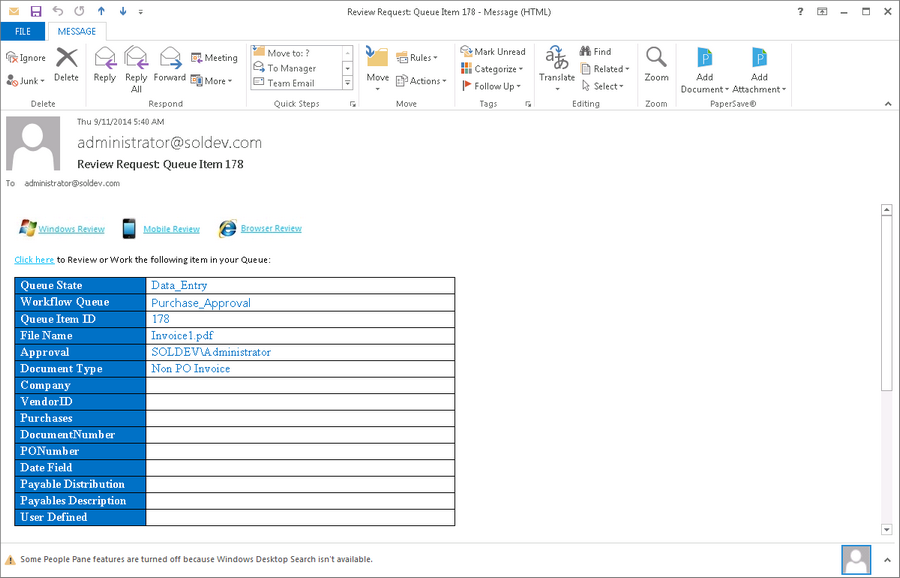Open the Tags dialog launcher
This screenshot has width=900, height=578.
(527, 104)
